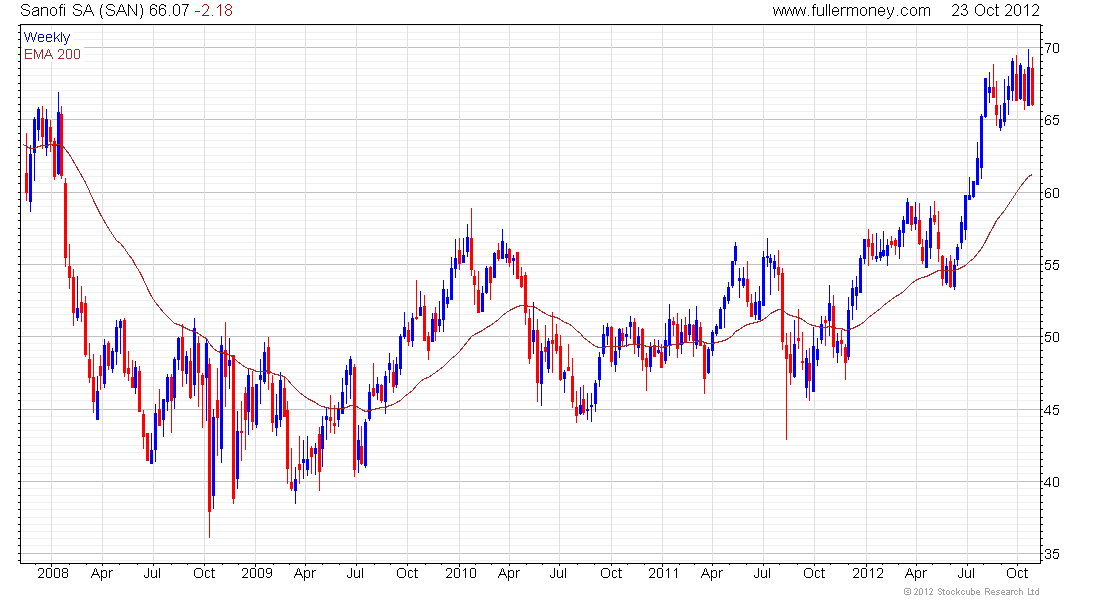The width and height of the screenshot is (1100, 600).
Task: Click the 40 price axis label
Action: pos(1052,482)
